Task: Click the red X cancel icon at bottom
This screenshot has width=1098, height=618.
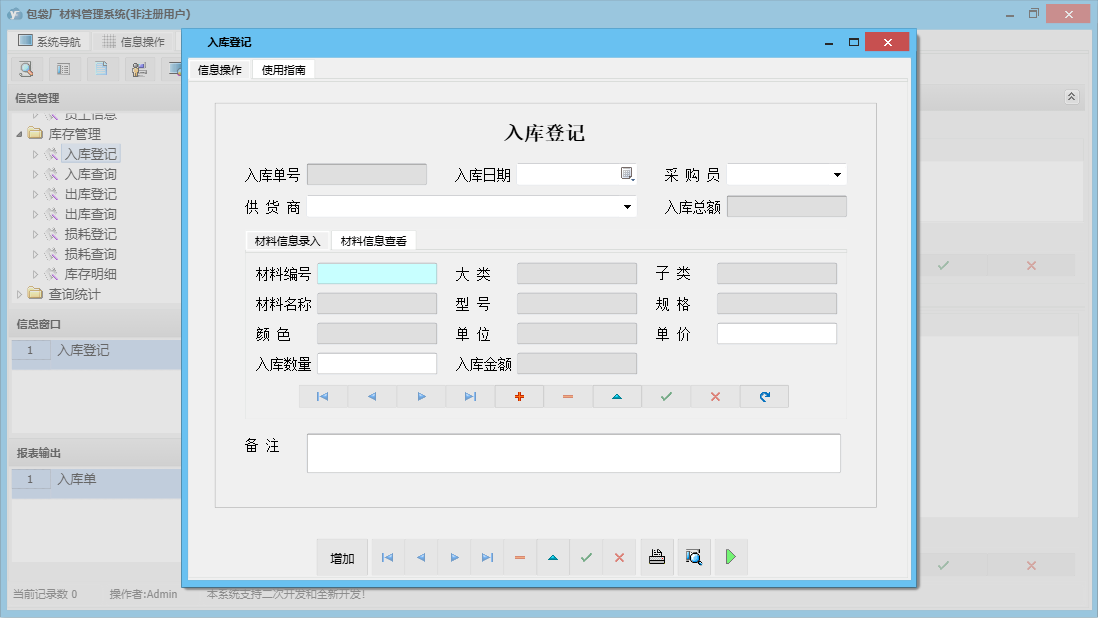Action: coord(619,557)
